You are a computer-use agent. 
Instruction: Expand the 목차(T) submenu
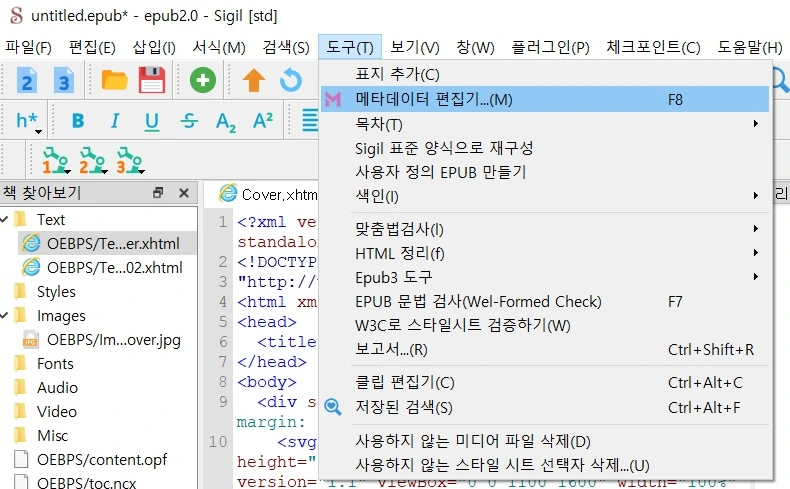point(545,124)
